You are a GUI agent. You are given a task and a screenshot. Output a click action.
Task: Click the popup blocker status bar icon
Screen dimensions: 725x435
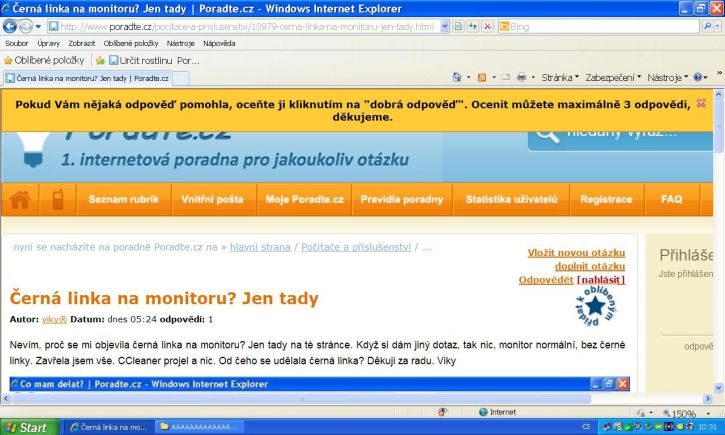coord(442,412)
